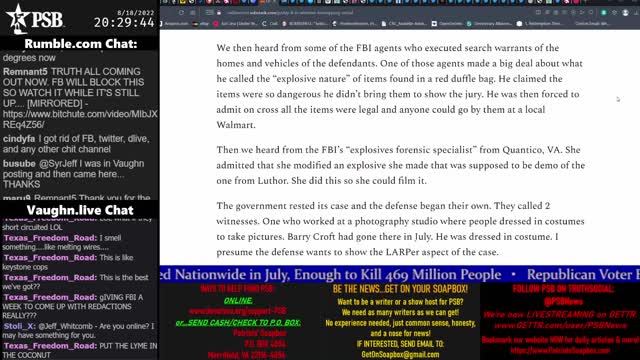
Task: Click the word 'Walmart.' in the article
Action: [236, 125]
